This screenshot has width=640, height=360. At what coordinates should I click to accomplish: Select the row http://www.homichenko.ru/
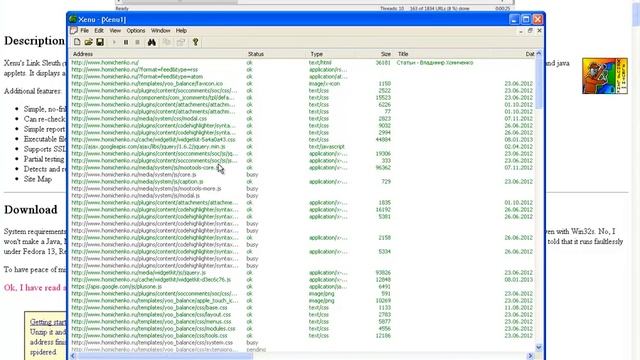pos(302,63)
